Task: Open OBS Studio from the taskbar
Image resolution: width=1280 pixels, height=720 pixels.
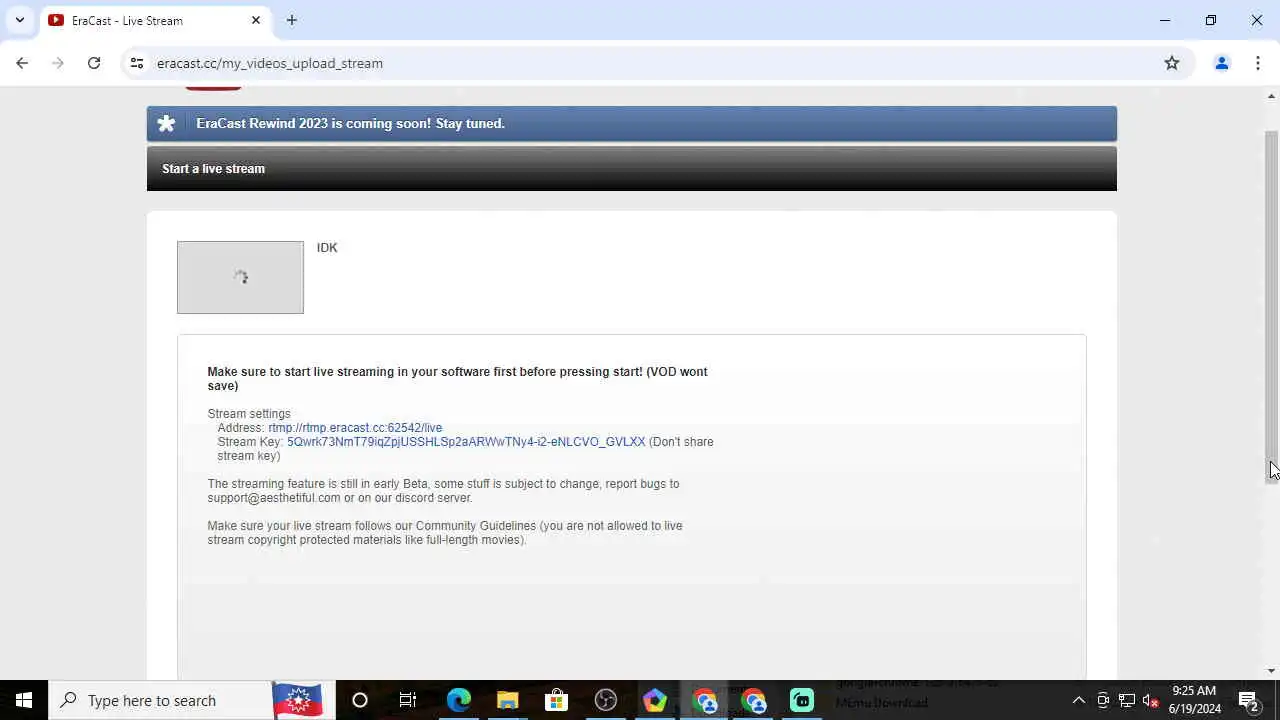Action: pyautogui.click(x=605, y=700)
